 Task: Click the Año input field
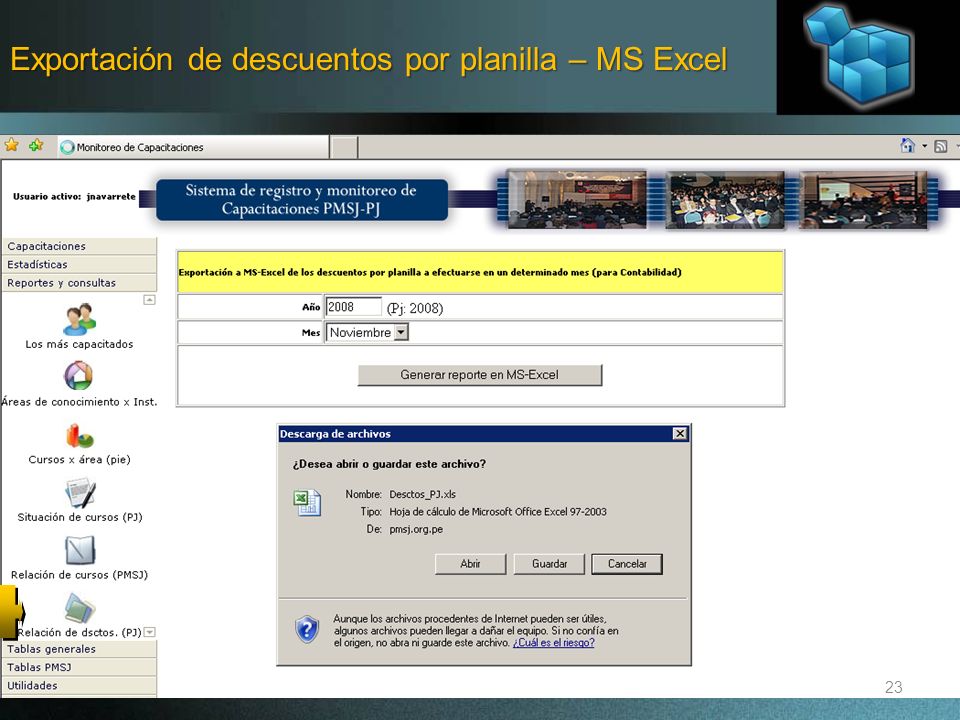[353, 307]
